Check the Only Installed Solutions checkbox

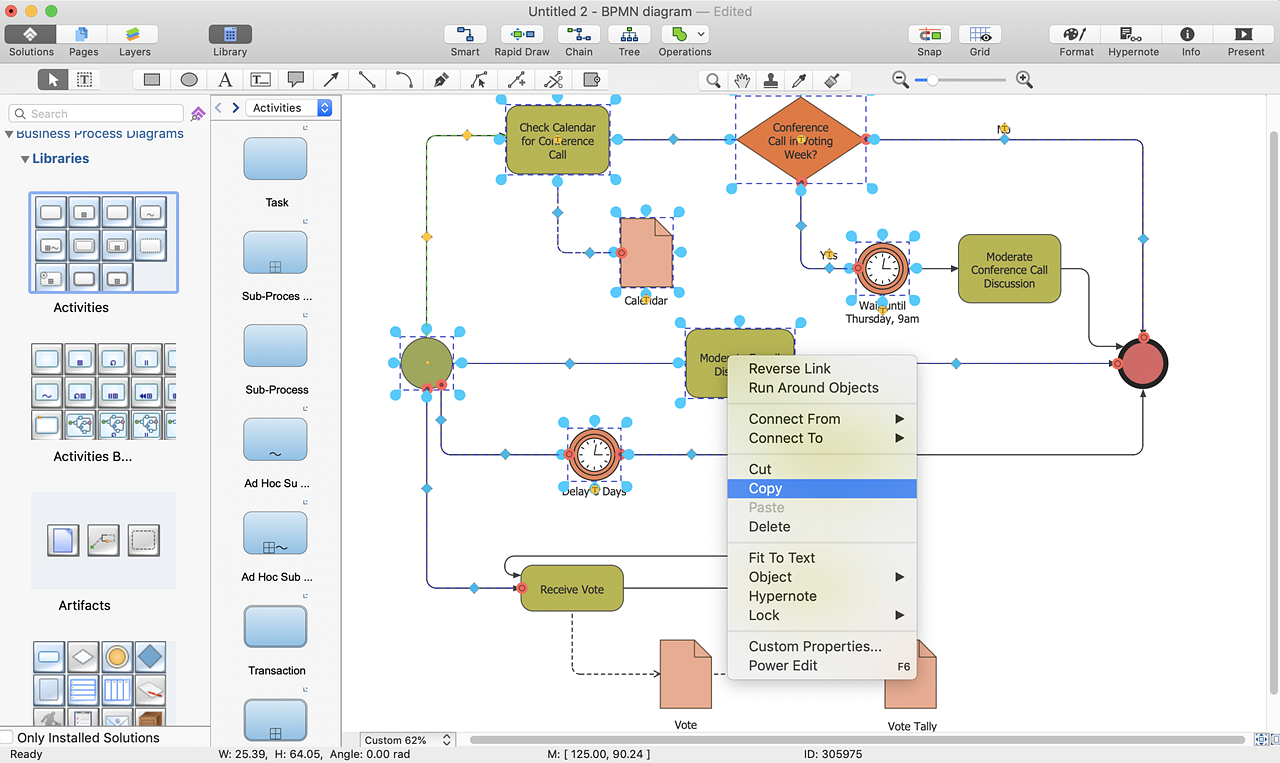point(7,737)
